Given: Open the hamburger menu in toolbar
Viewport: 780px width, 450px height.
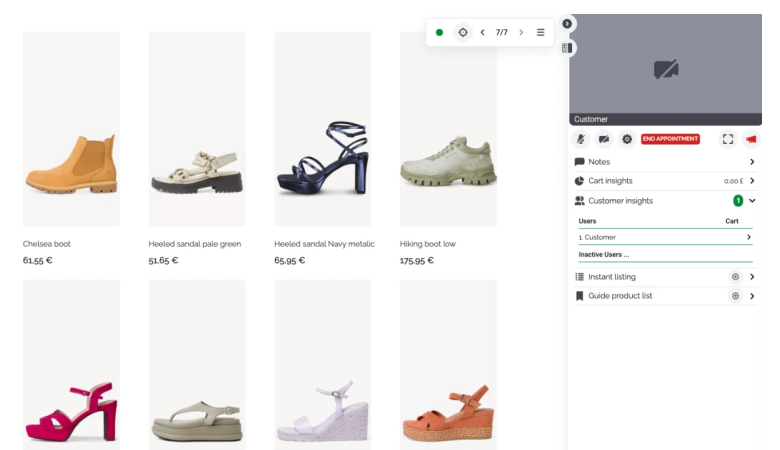Looking at the screenshot, I should [541, 32].
